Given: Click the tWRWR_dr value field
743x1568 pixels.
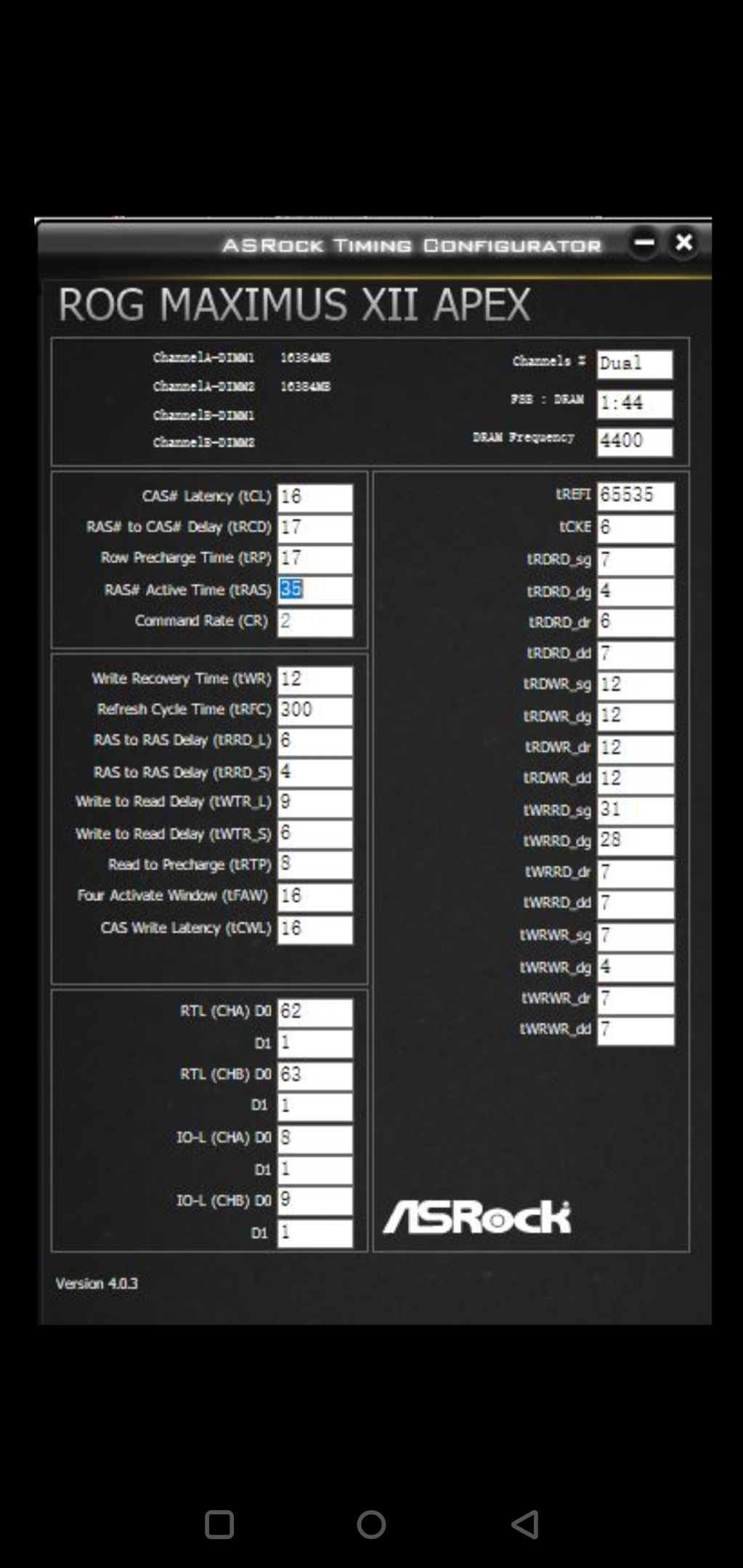Looking at the screenshot, I should [636, 1000].
